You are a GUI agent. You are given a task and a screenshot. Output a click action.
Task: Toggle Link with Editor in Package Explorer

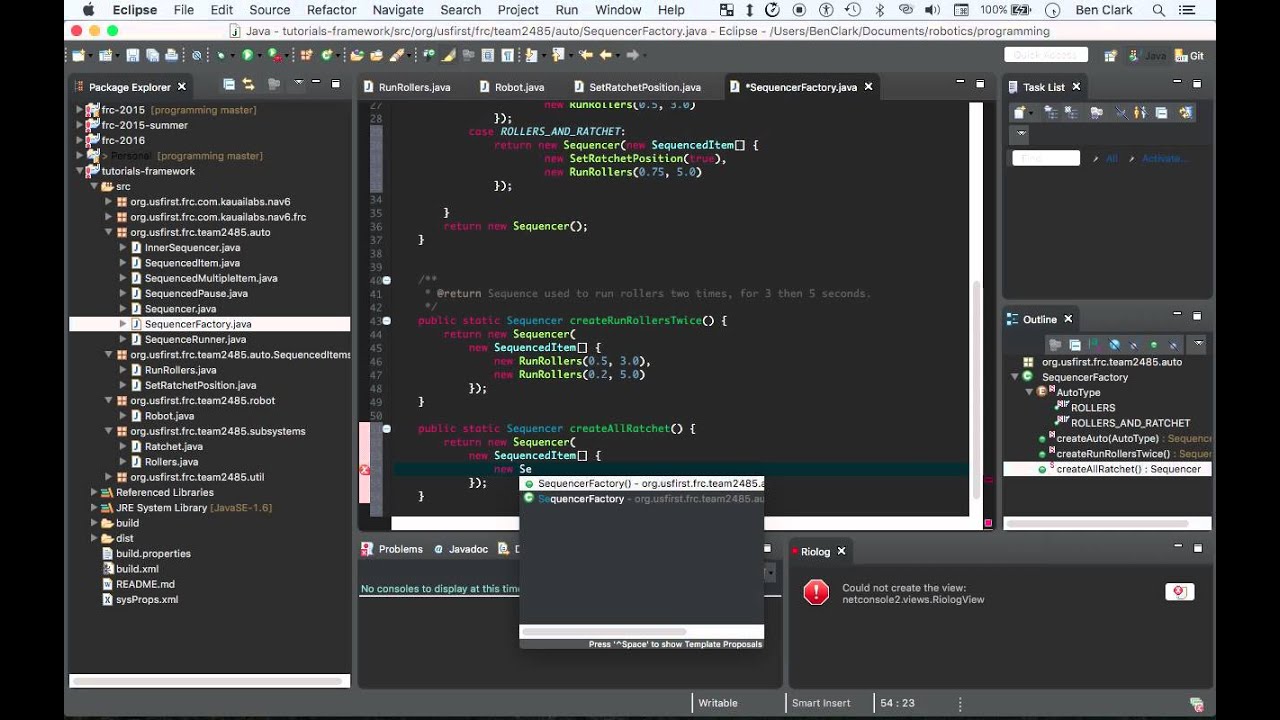click(248, 85)
